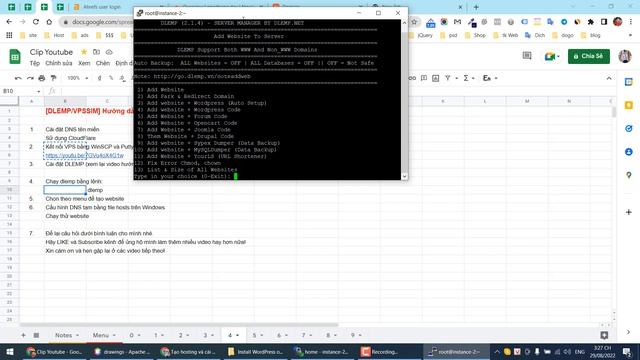Open sheet tab 4 dropdown arrow
The width and height of the screenshot is (640, 360).
point(237,335)
